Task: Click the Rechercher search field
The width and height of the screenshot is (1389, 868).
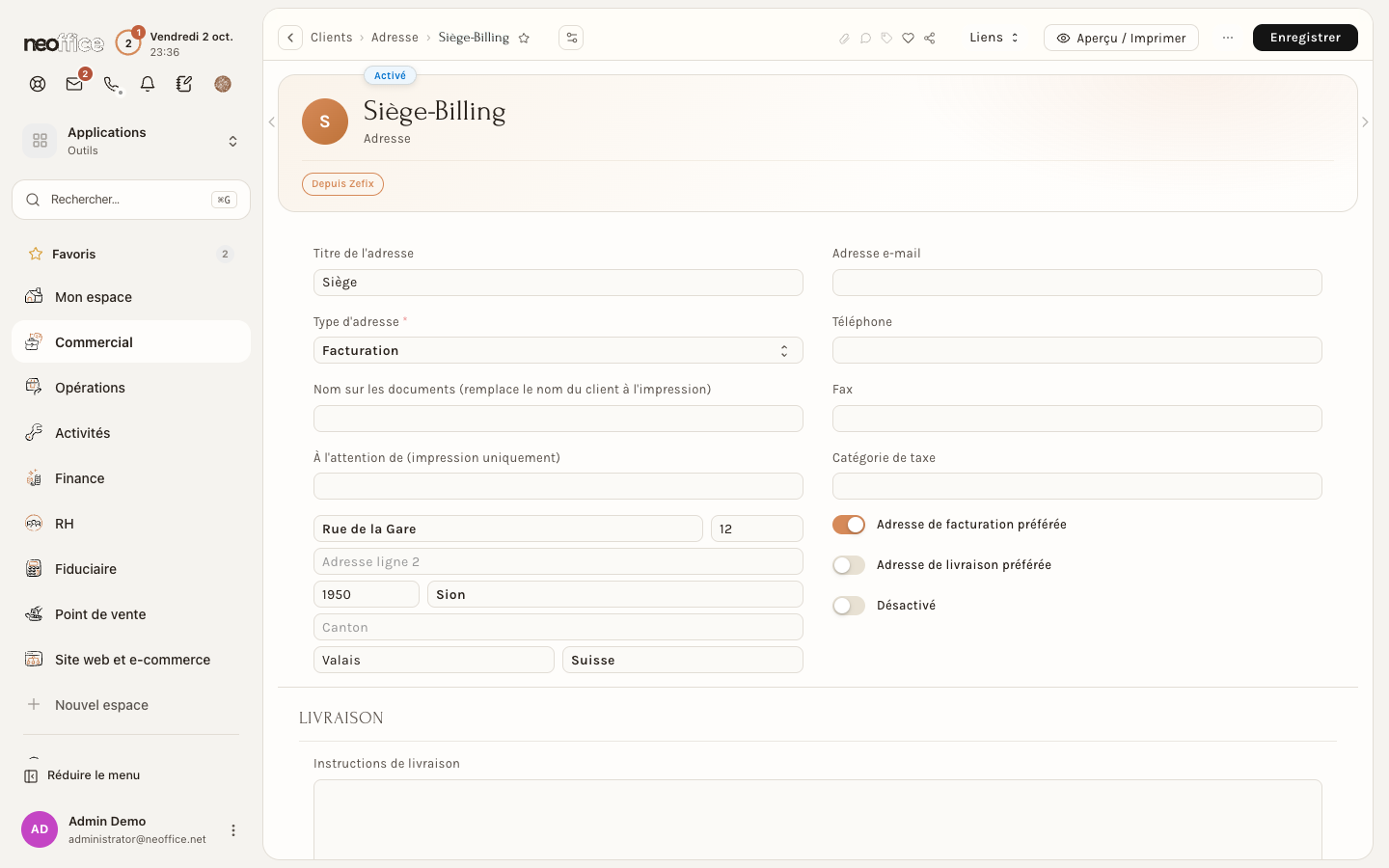Action: pos(131,200)
